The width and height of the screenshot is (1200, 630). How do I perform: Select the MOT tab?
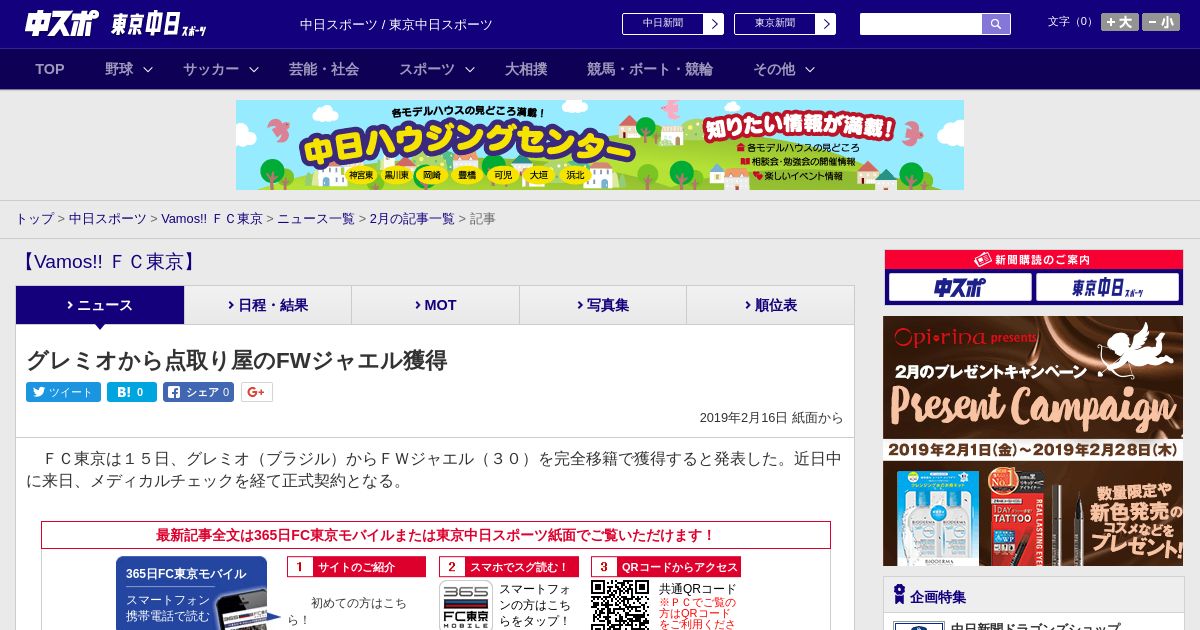point(435,305)
